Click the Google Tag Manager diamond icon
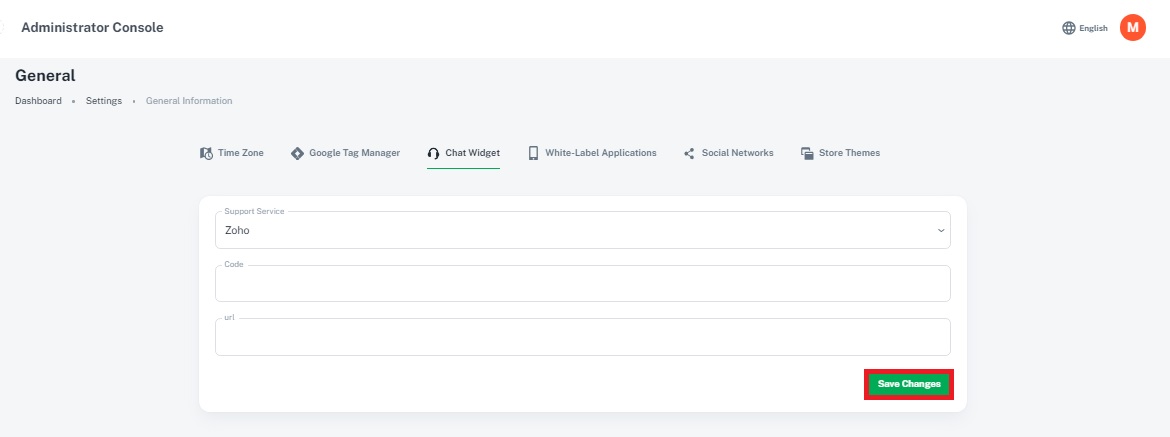1170x437 pixels. coord(297,153)
